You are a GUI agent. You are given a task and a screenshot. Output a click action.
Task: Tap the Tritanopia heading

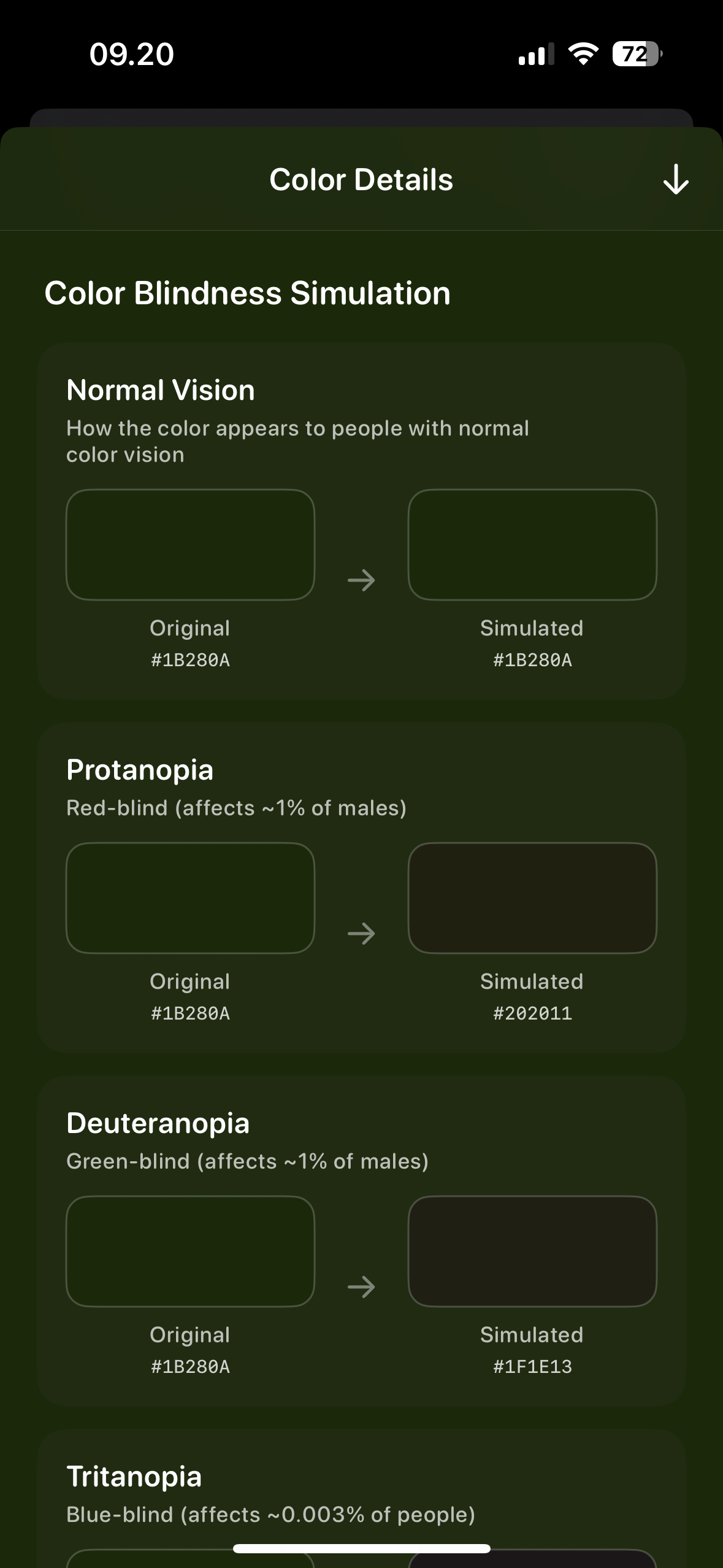click(134, 1477)
